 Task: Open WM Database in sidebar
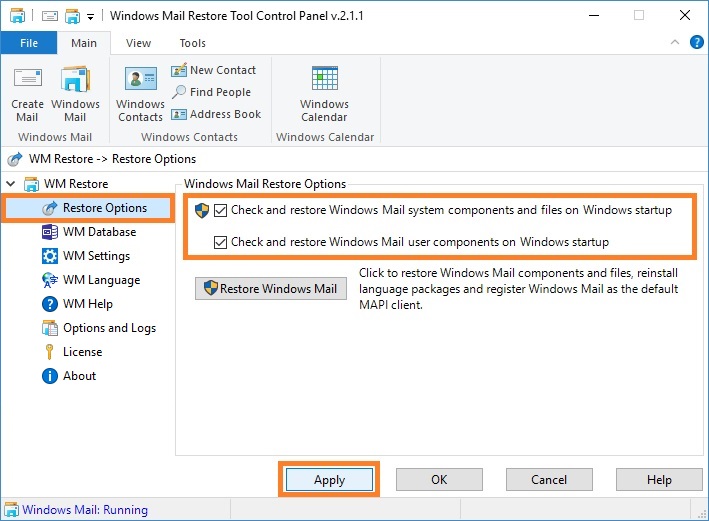(99, 232)
